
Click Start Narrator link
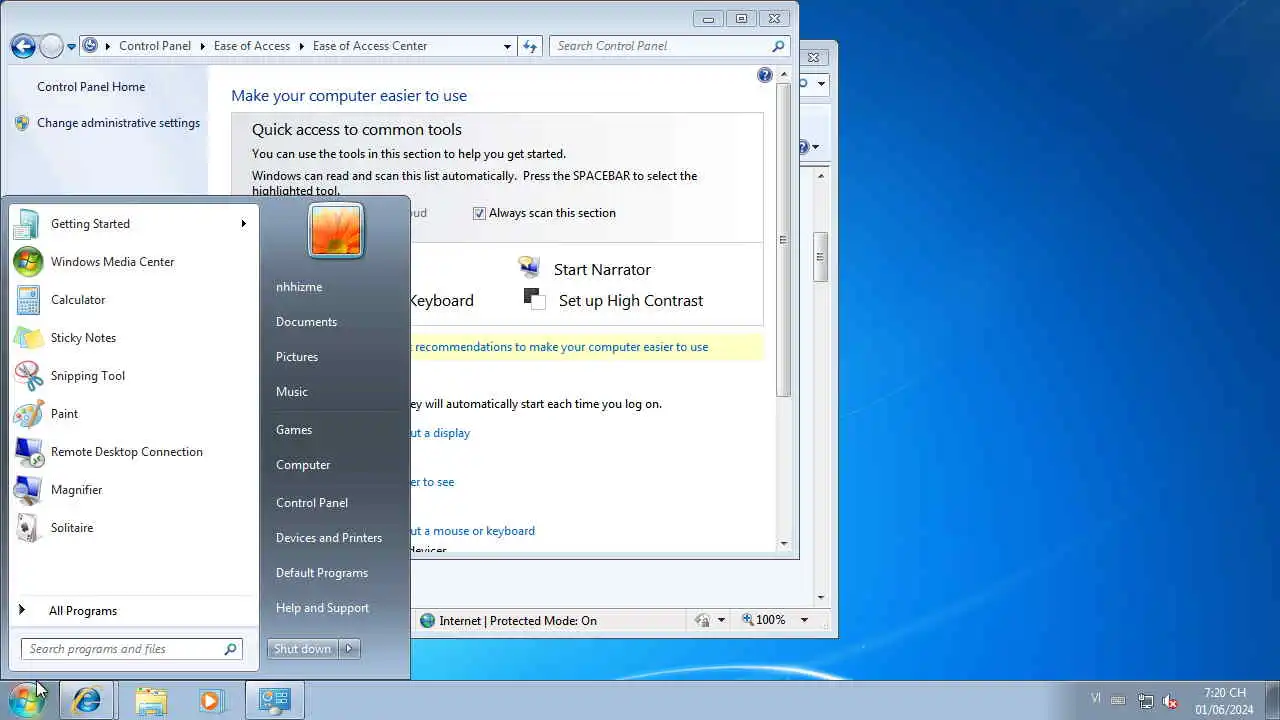602,270
